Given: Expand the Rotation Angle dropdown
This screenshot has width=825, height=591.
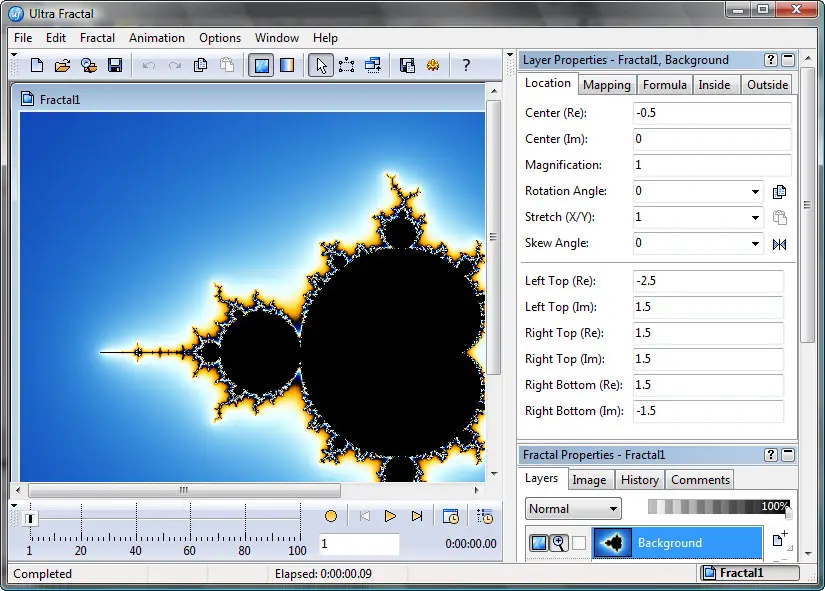Looking at the screenshot, I should click(754, 191).
